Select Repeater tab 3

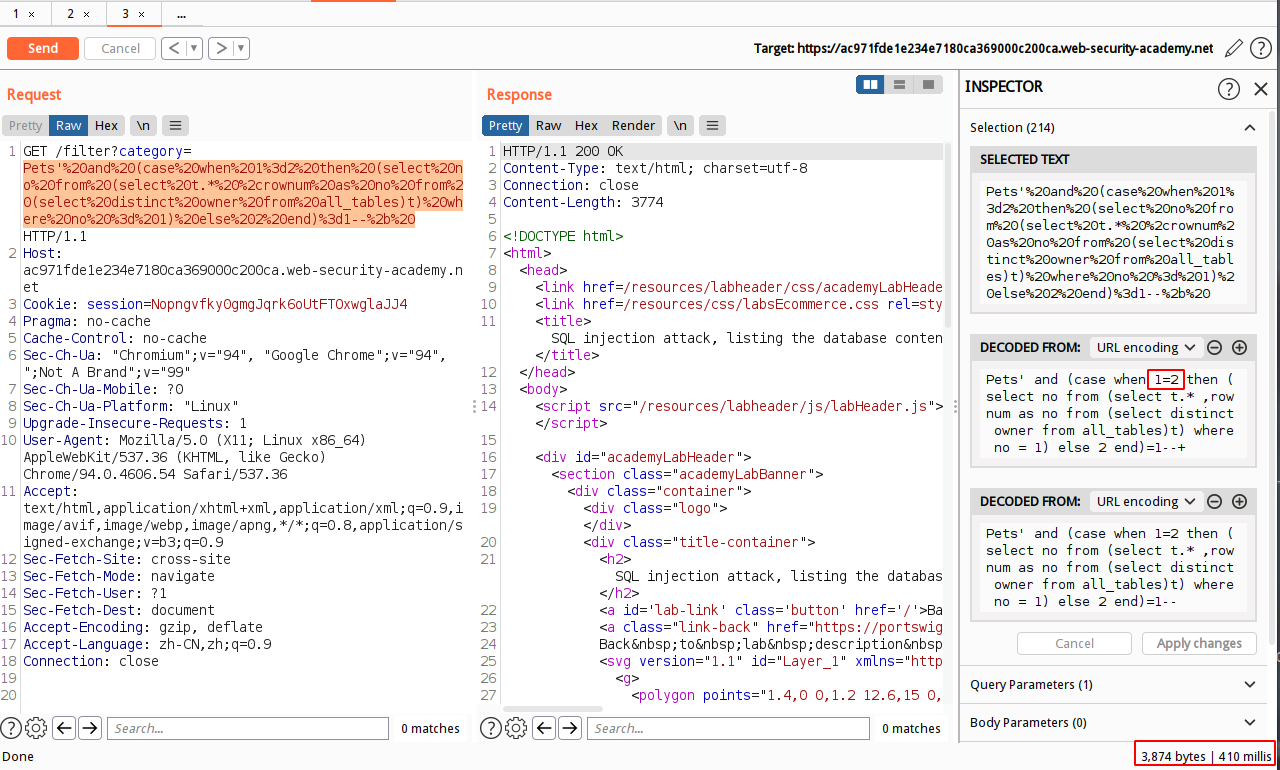pyautogui.click(x=125, y=14)
